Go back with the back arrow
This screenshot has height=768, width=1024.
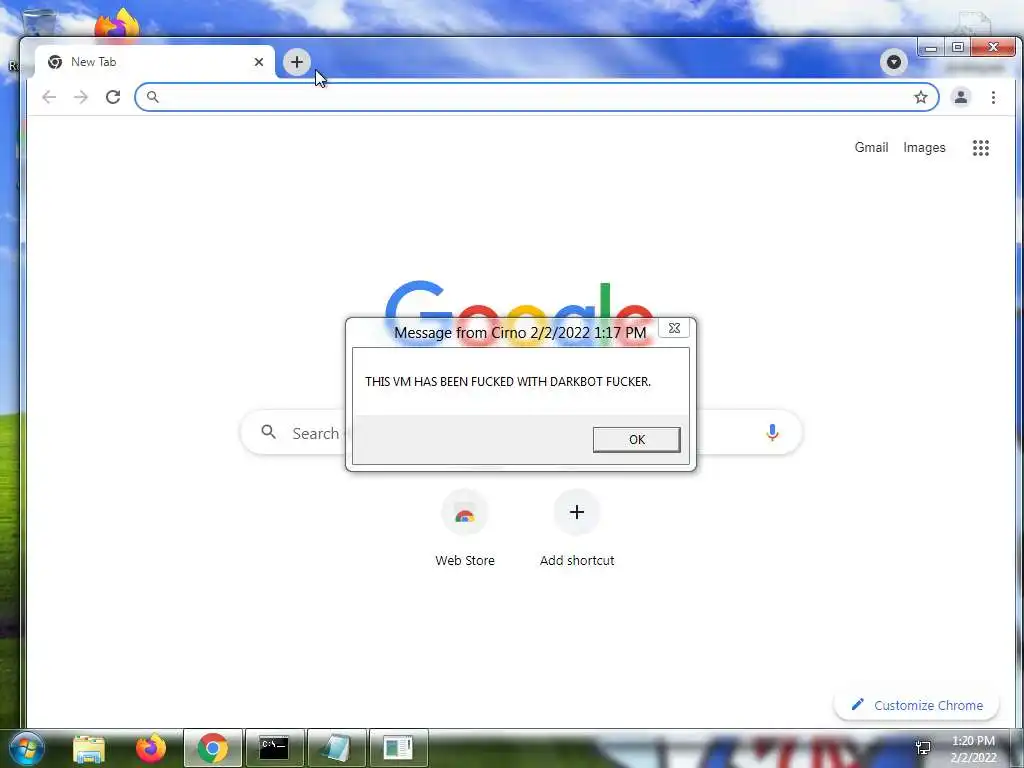(x=49, y=97)
